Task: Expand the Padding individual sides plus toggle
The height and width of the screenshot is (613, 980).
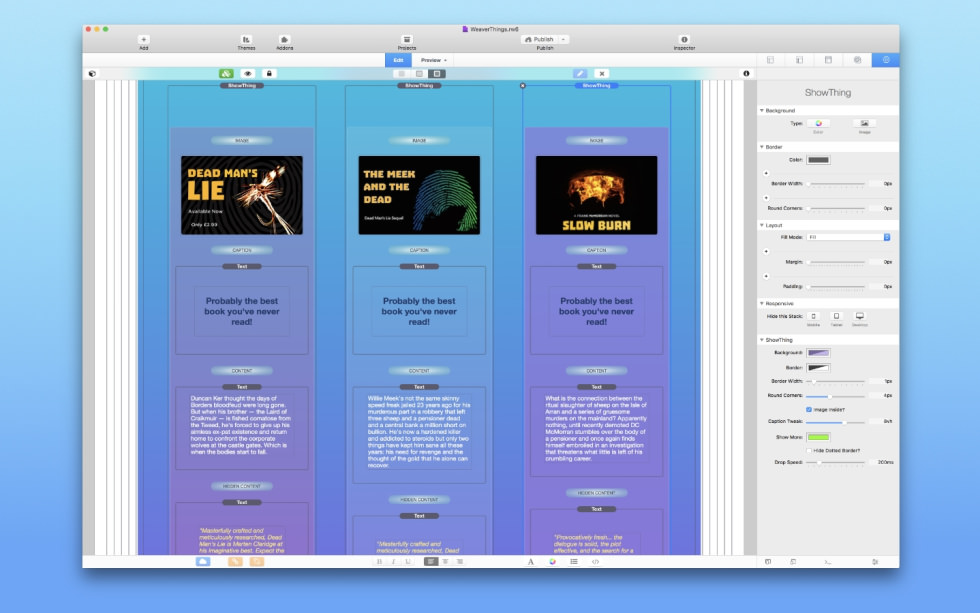Action: point(766,276)
